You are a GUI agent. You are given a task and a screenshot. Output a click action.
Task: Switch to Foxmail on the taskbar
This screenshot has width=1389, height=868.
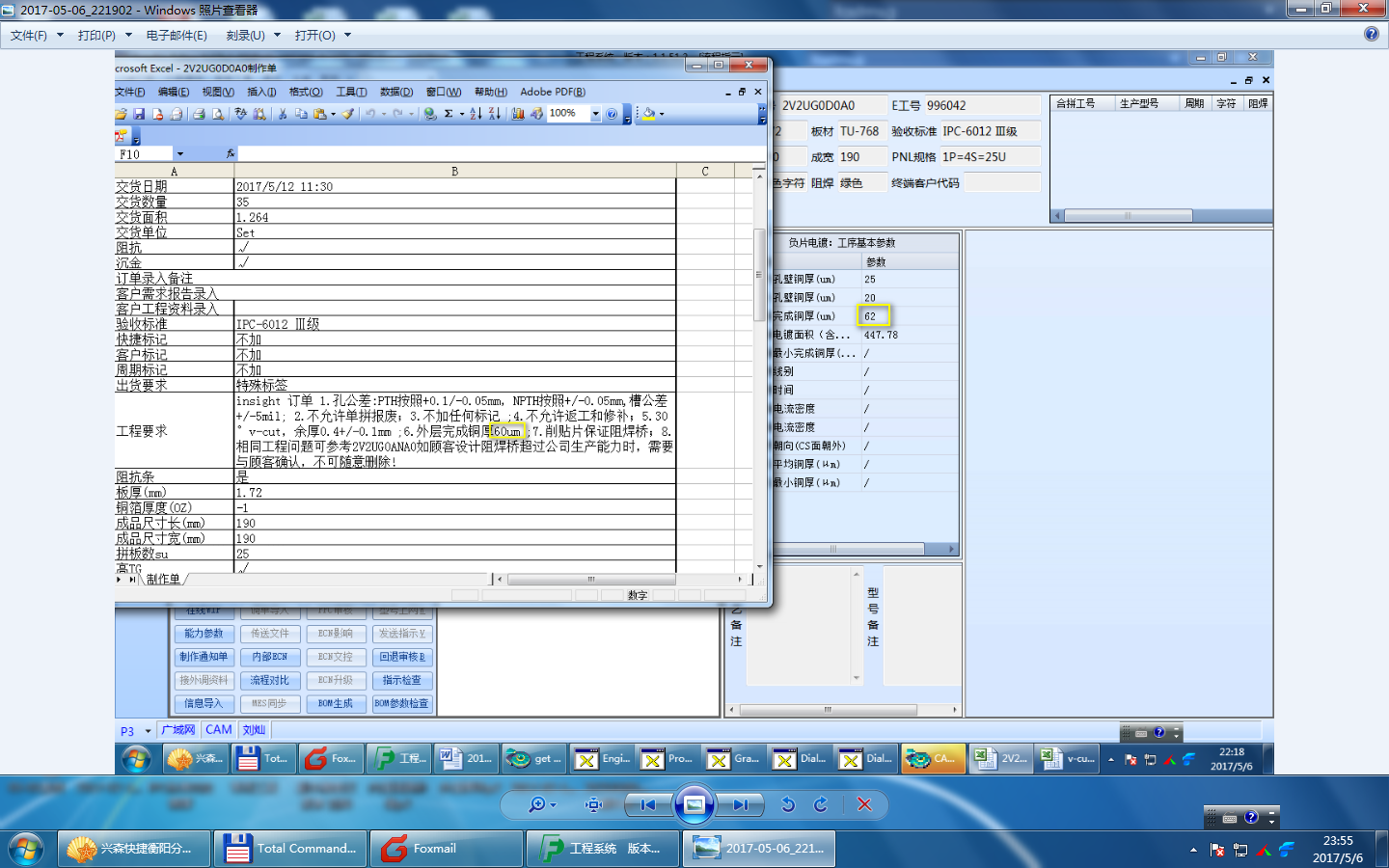coord(447,849)
